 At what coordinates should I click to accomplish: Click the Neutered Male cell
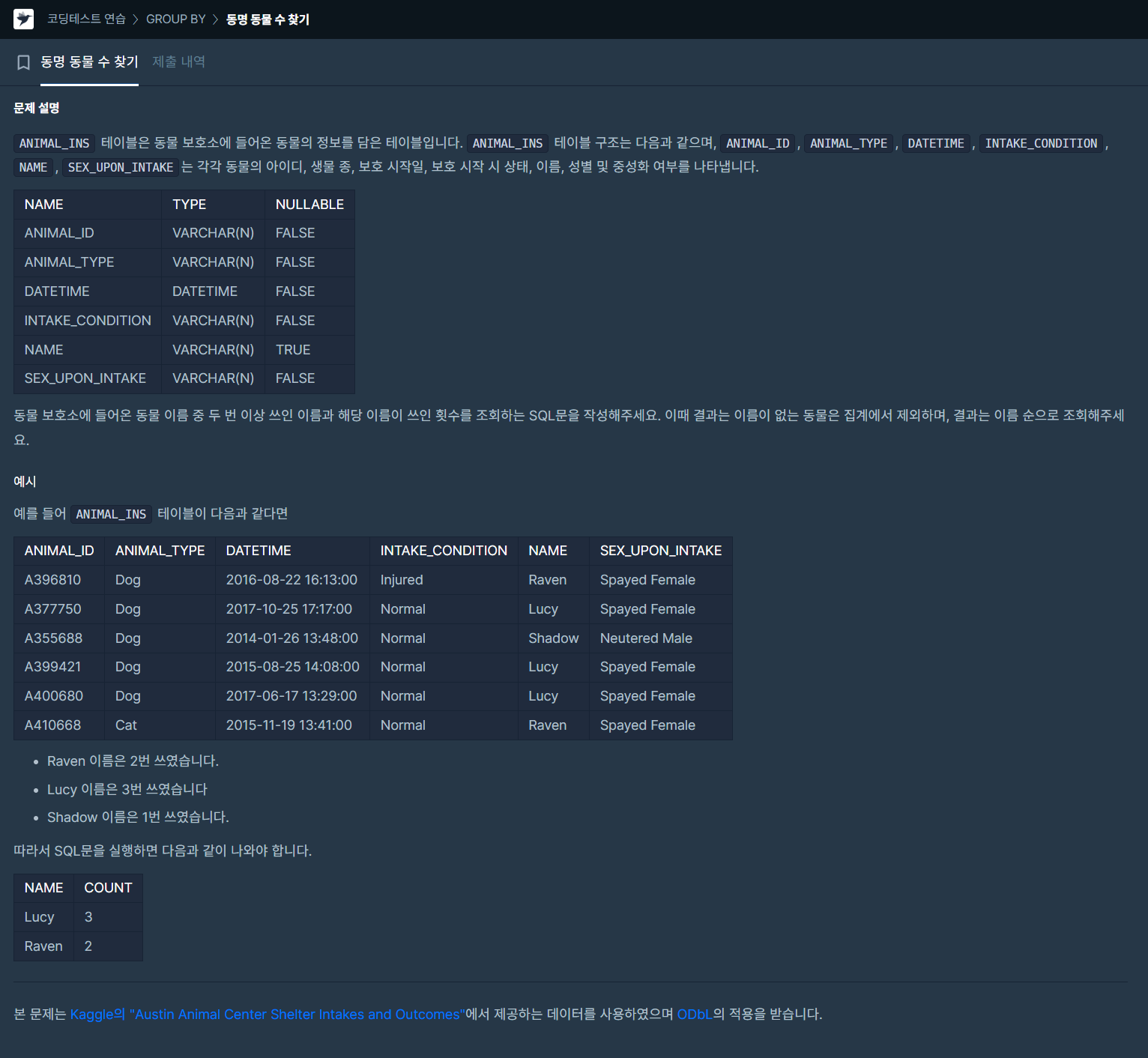point(661,638)
